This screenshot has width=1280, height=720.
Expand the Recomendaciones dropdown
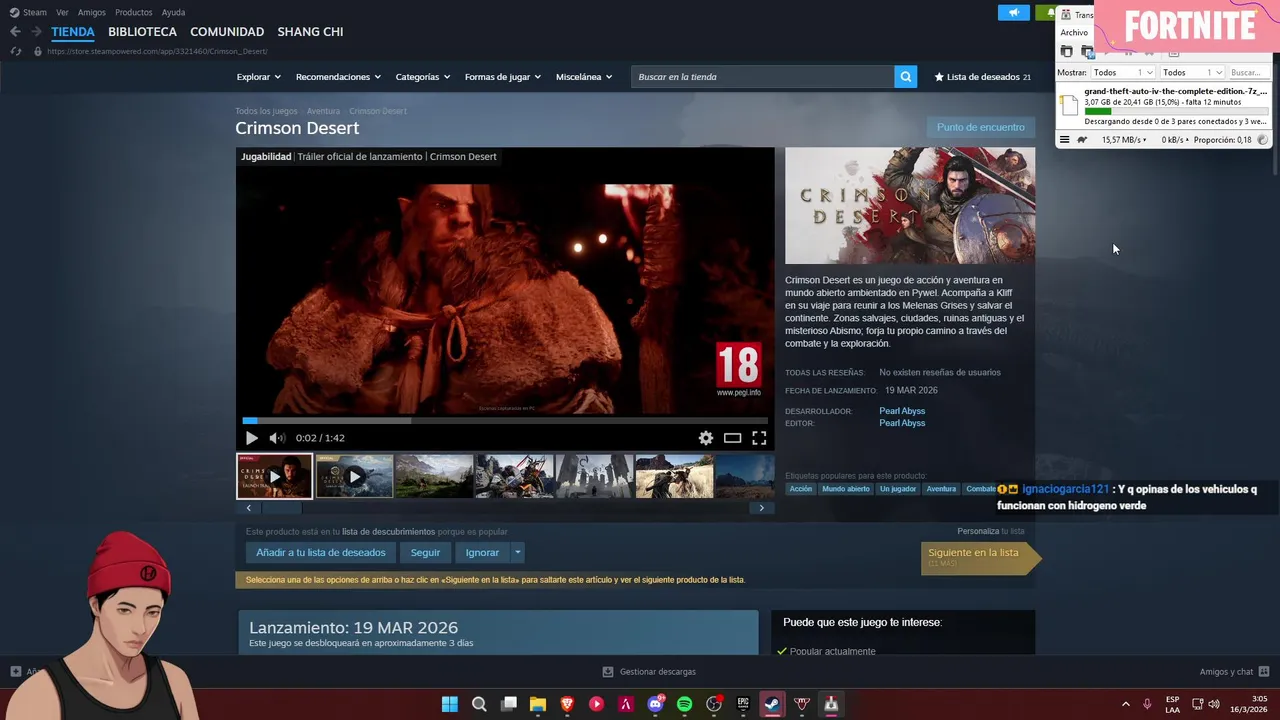338,77
